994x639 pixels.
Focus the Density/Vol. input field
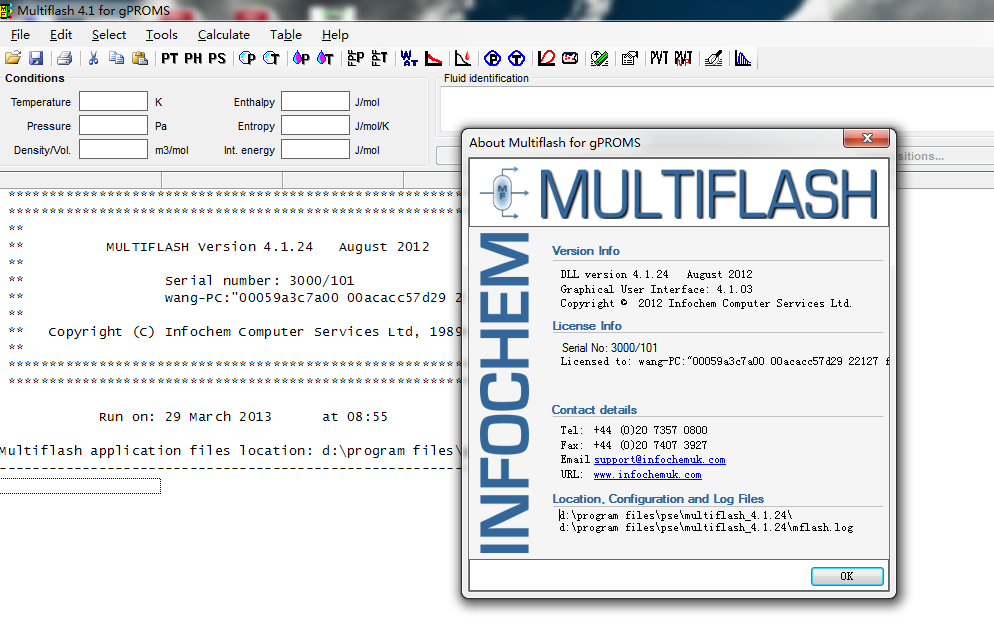tap(113, 150)
